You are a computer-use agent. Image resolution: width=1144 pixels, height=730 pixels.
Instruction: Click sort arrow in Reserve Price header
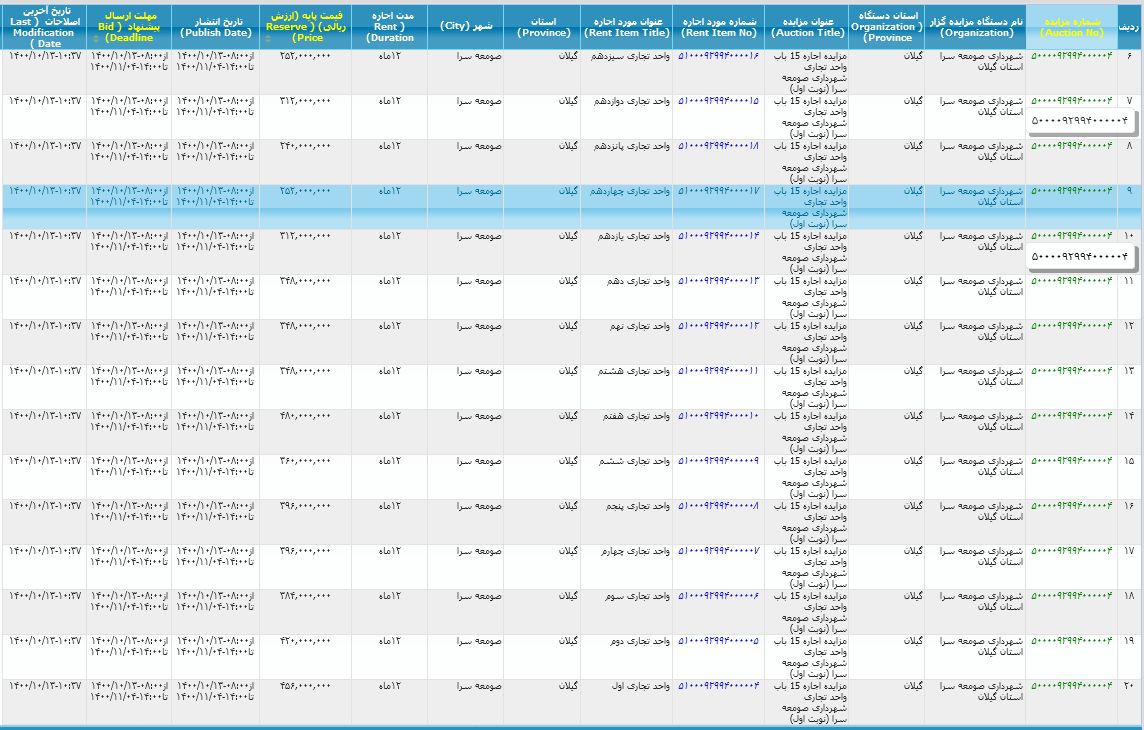[x=267, y=39]
